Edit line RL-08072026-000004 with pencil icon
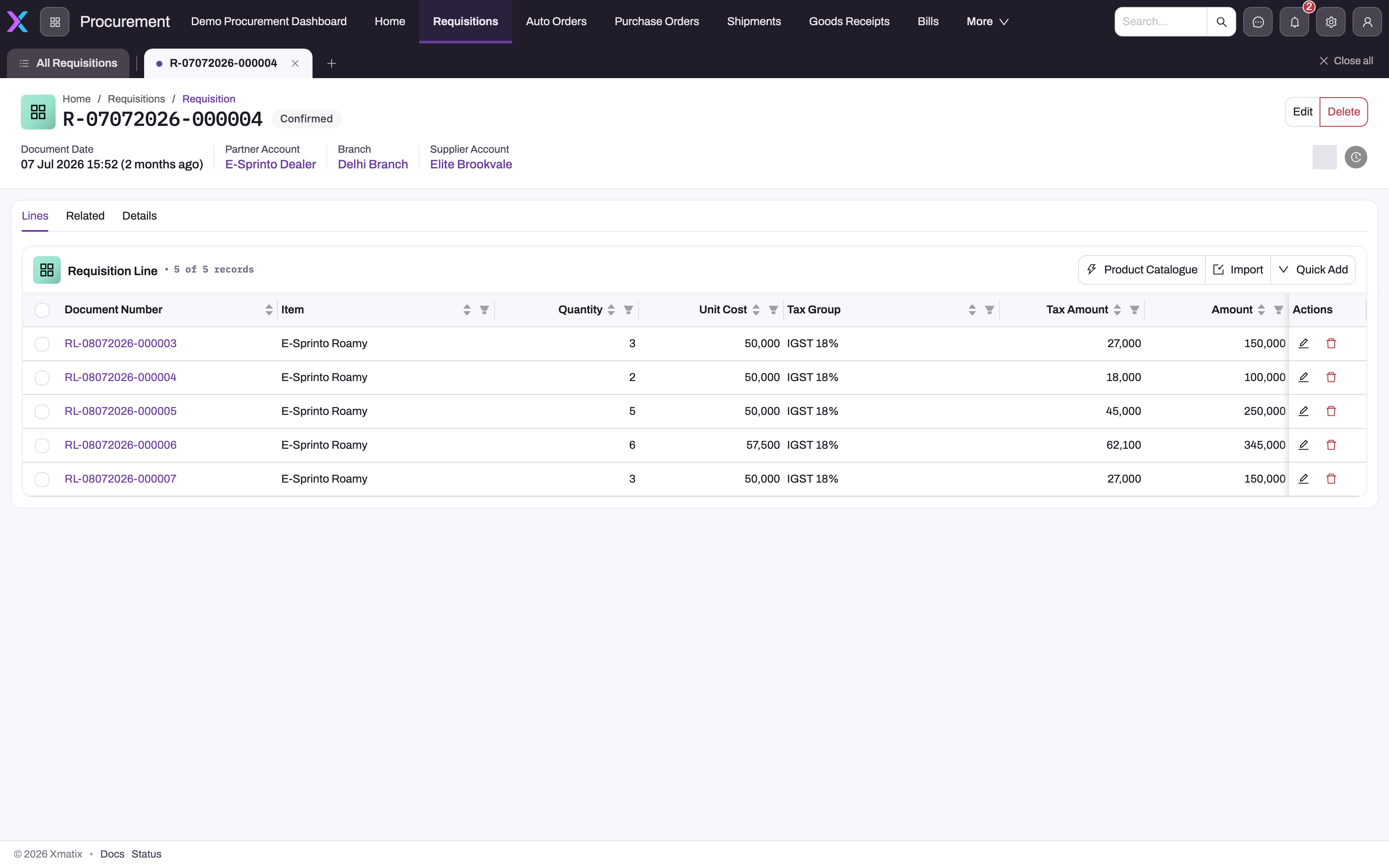Screen dimensions: 1389x868 [1303, 377]
